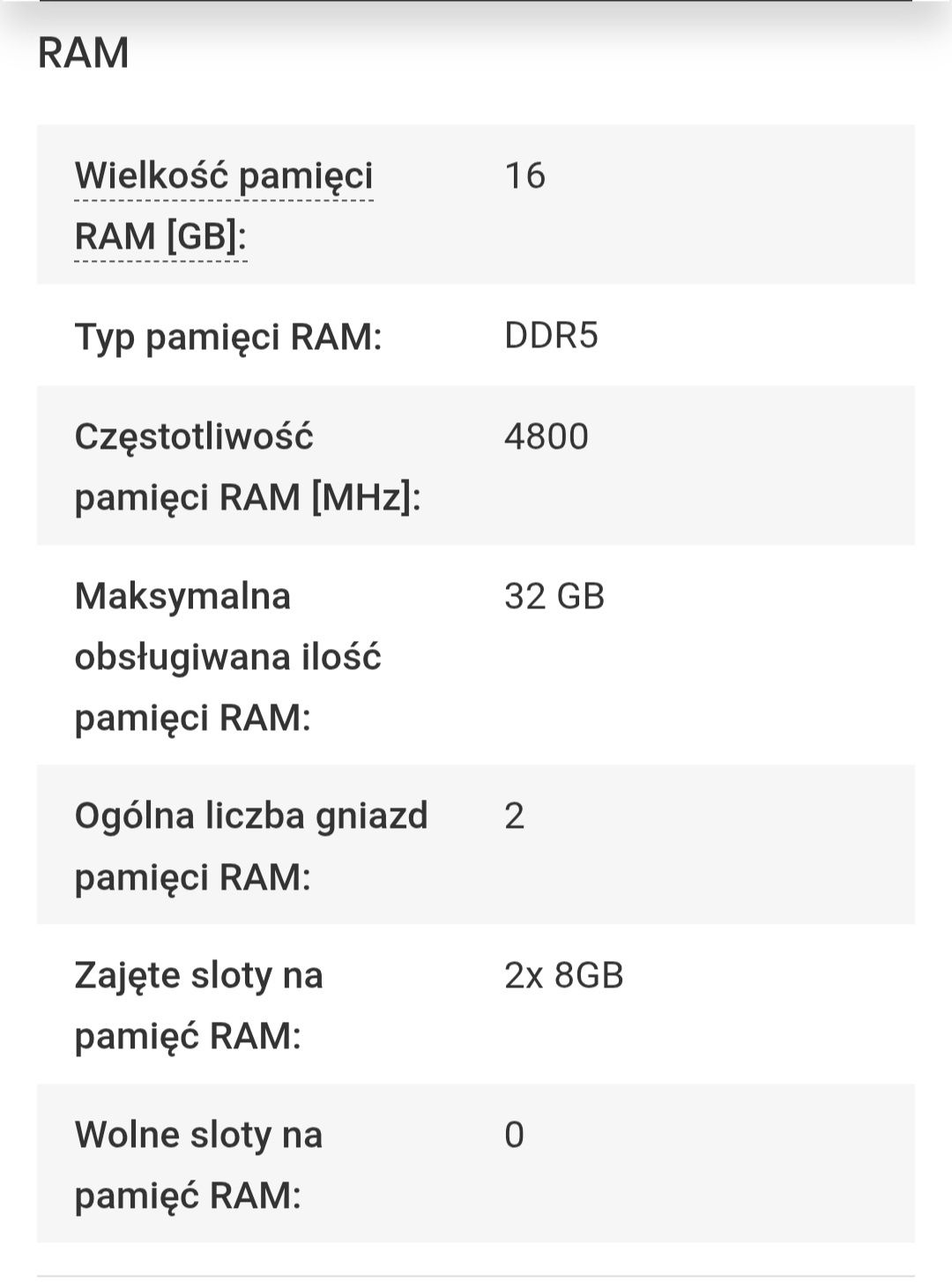Click the 'Ogólna liczba gniazd' label
Screen dimensions: 952x1282
[x=251, y=816]
